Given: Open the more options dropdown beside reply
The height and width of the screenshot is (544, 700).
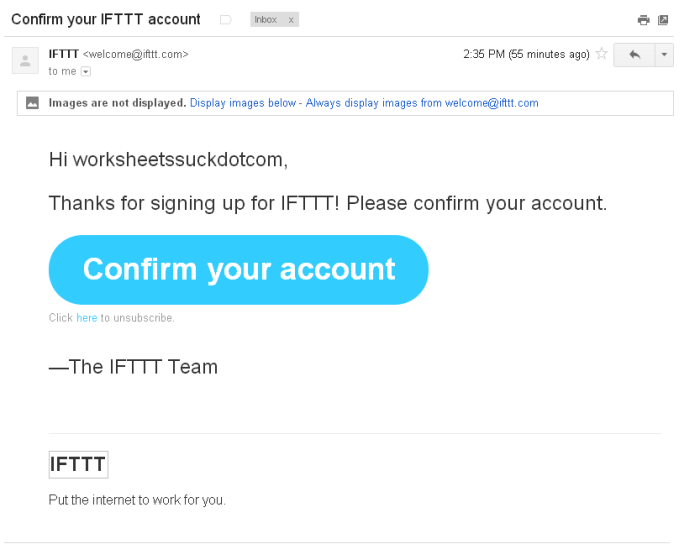Looking at the screenshot, I should [x=665, y=55].
